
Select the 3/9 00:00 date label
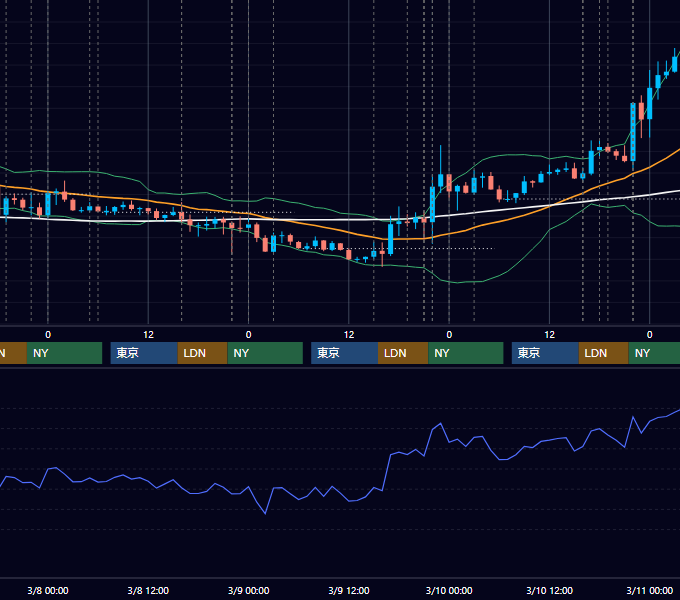pos(248,590)
